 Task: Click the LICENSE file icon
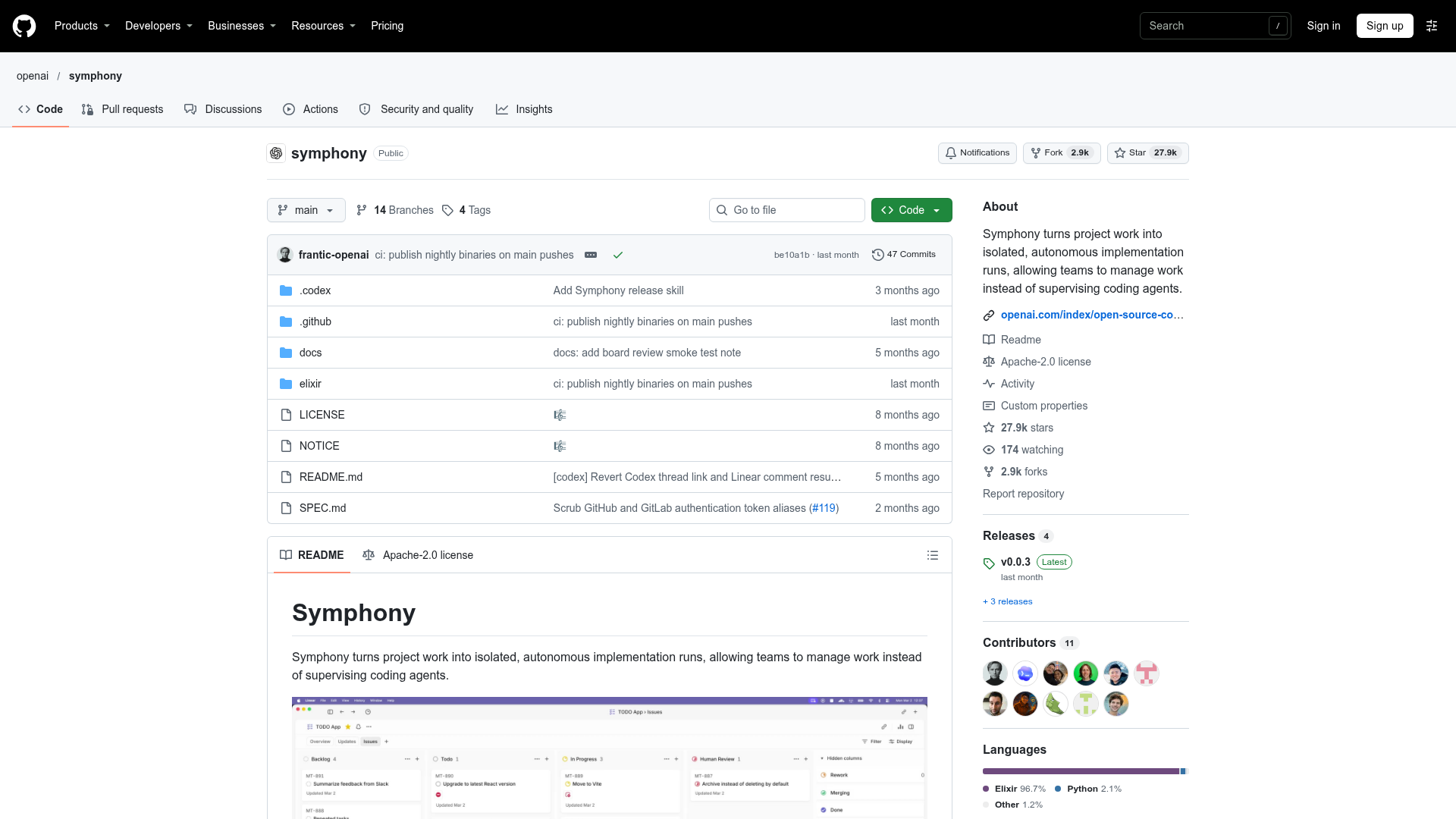[286, 415]
